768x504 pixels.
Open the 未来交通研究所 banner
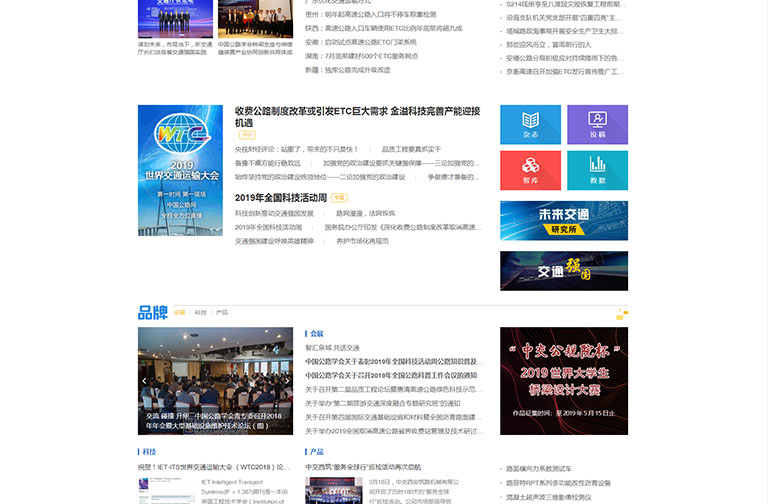564,221
